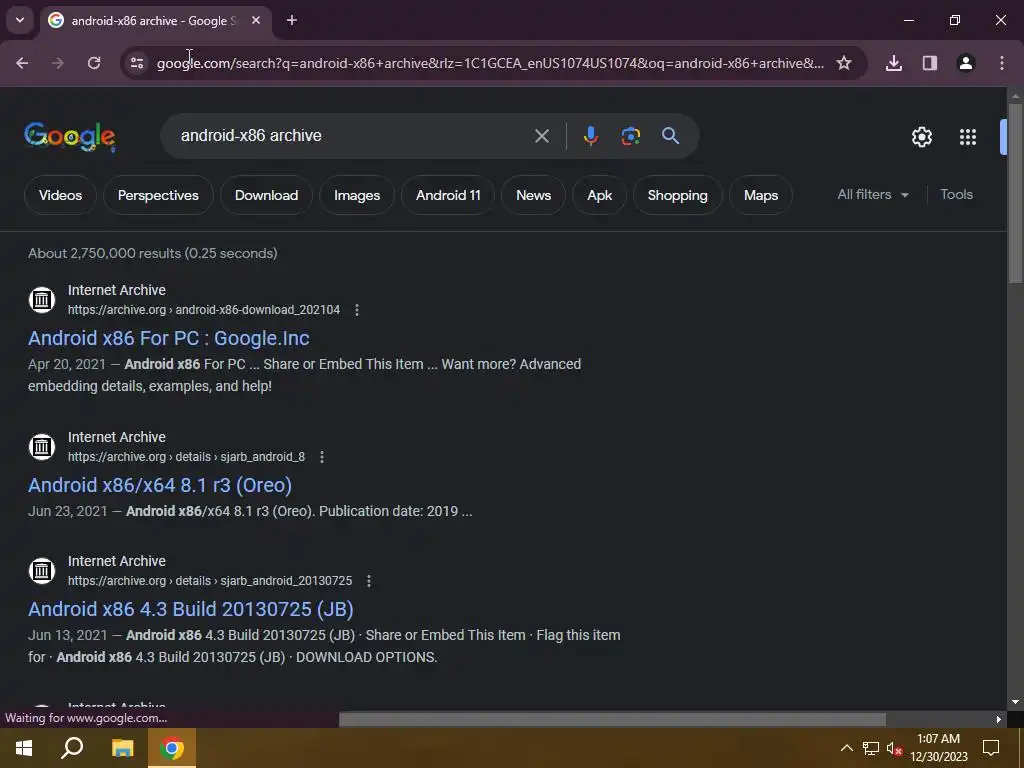
Task: Click the scroll down arrow of page scrollbar
Action: 1015,702
